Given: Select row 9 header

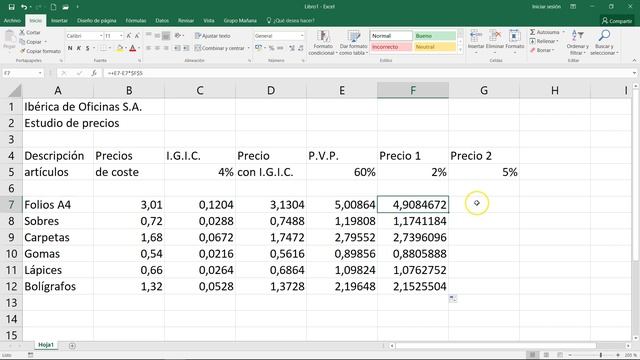Looking at the screenshot, I should [11, 237].
